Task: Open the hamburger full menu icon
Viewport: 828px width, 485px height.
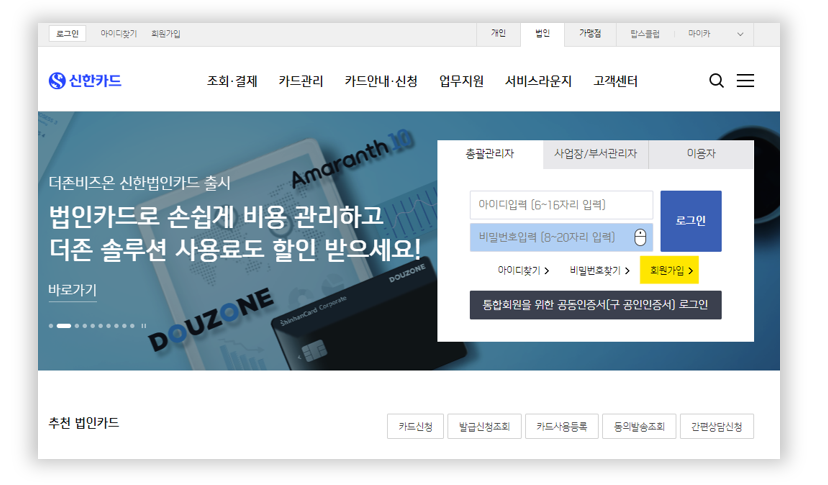Action: click(745, 80)
